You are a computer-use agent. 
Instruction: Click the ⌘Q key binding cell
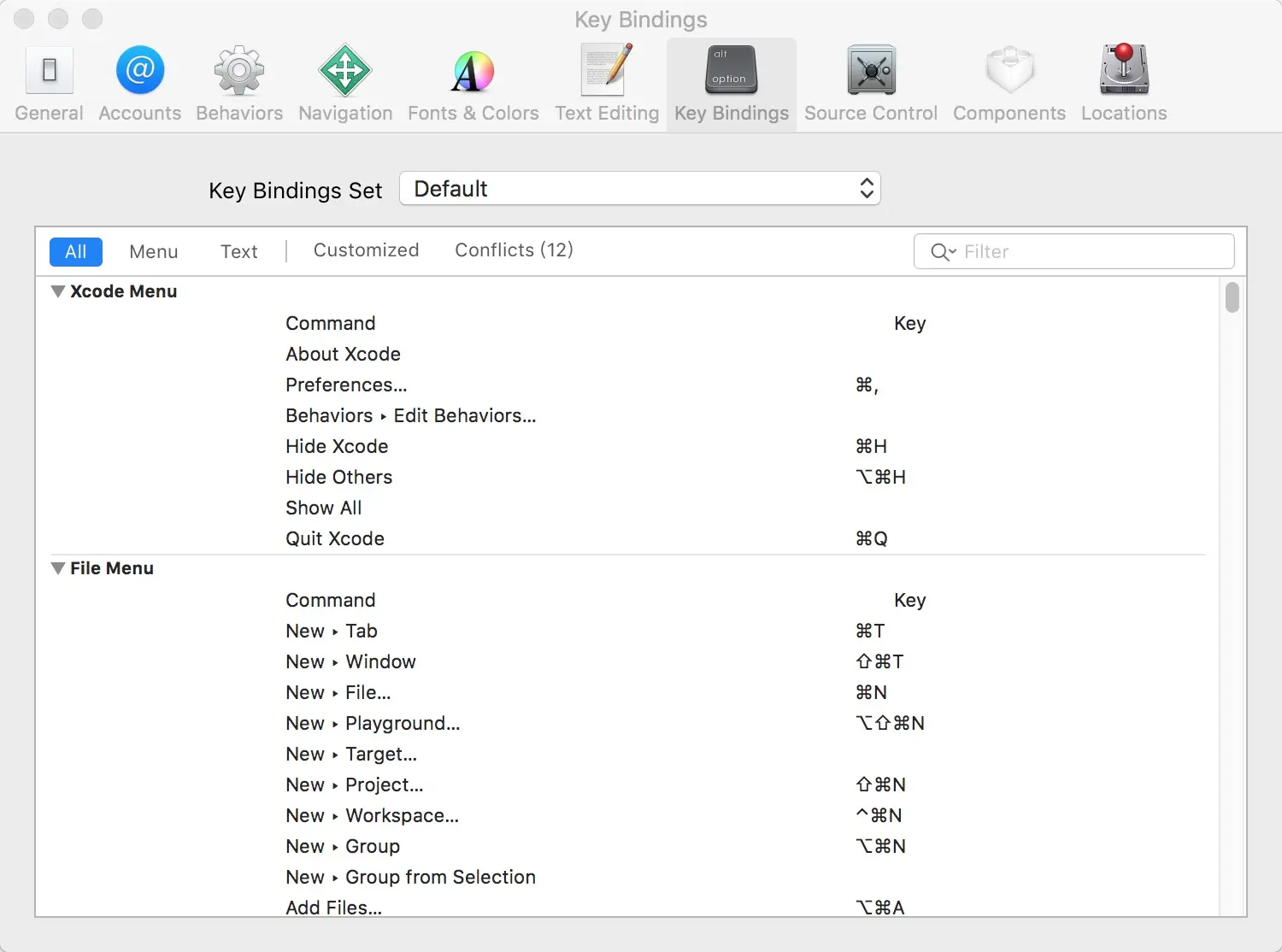click(x=872, y=538)
